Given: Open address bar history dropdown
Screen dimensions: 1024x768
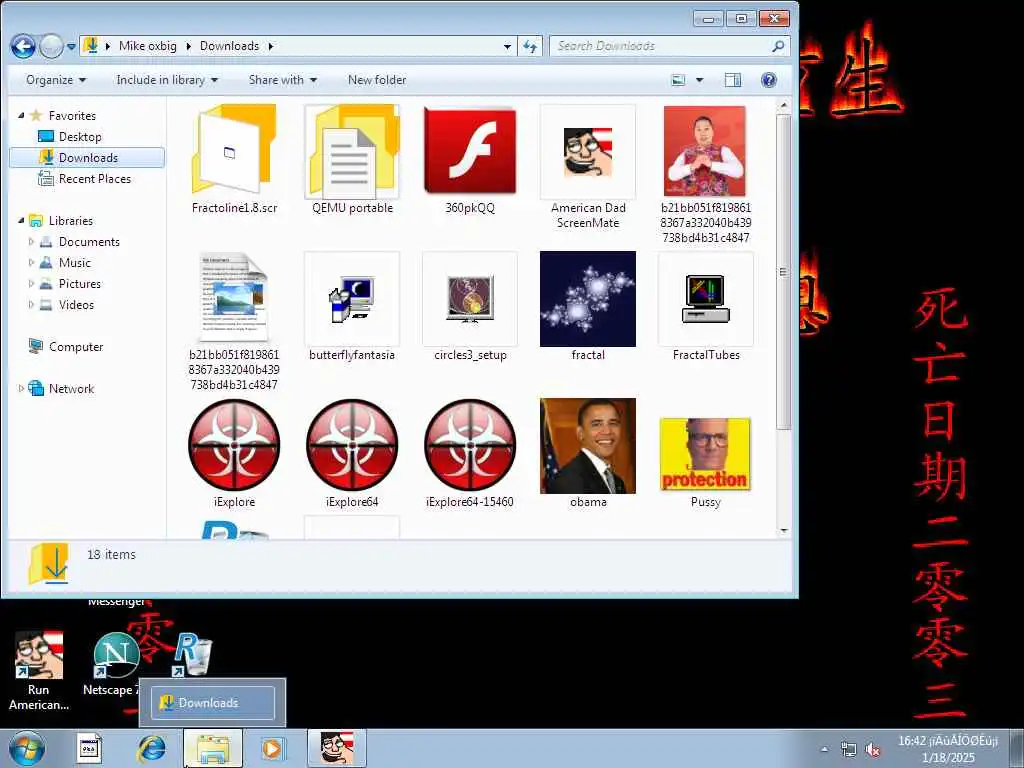Looking at the screenshot, I should (507, 46).
